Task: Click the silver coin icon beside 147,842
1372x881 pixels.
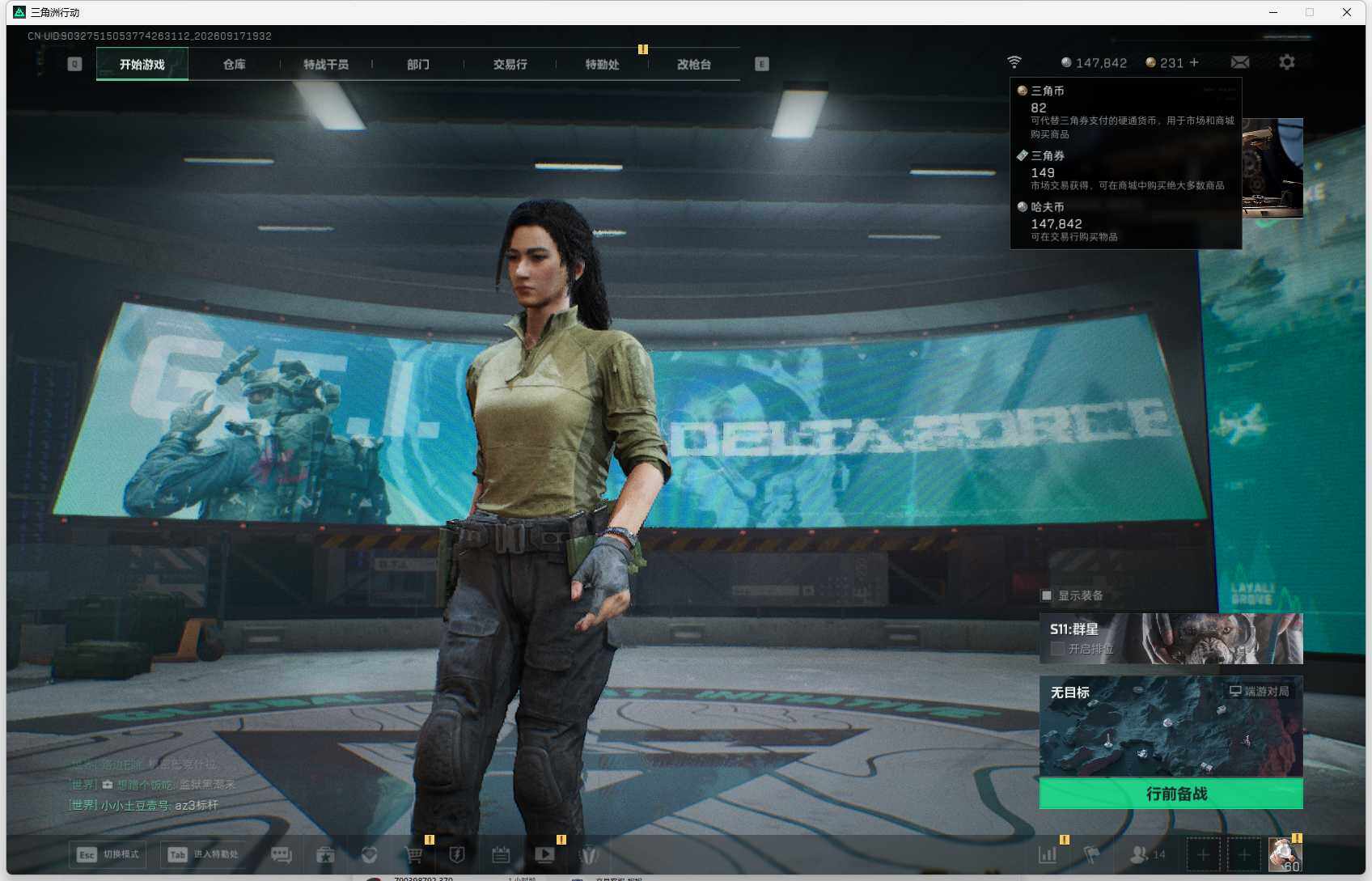Action: pyautogui.click(x=1066, y=62)
